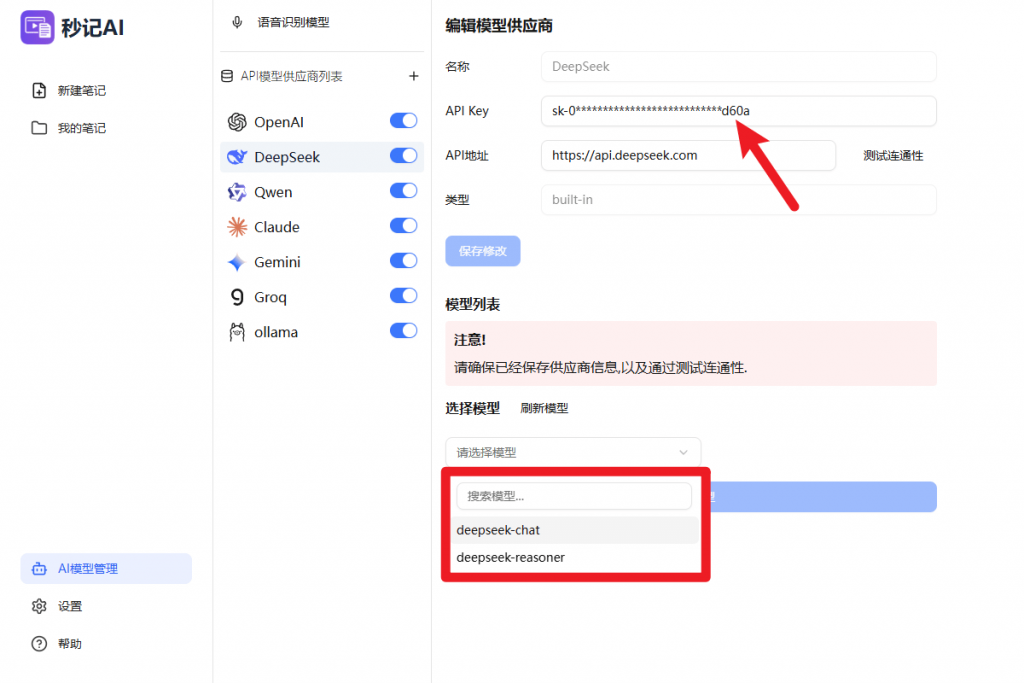Select the ollama llama icon

(x=237, y=332)
